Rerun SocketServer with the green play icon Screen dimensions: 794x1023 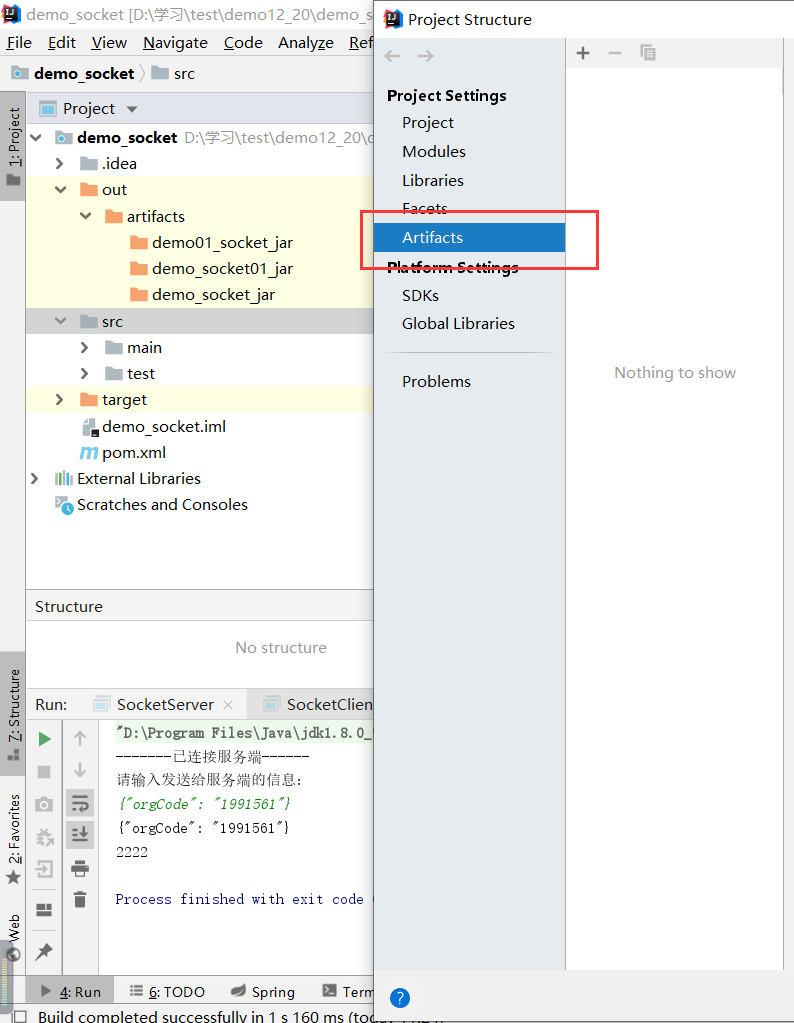click(x=44, y=739)
